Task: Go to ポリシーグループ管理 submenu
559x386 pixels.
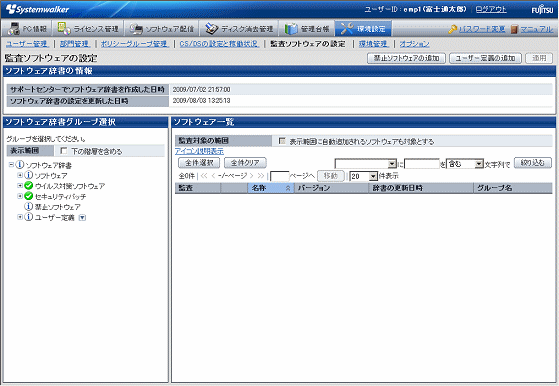Action: coord(134,44)
